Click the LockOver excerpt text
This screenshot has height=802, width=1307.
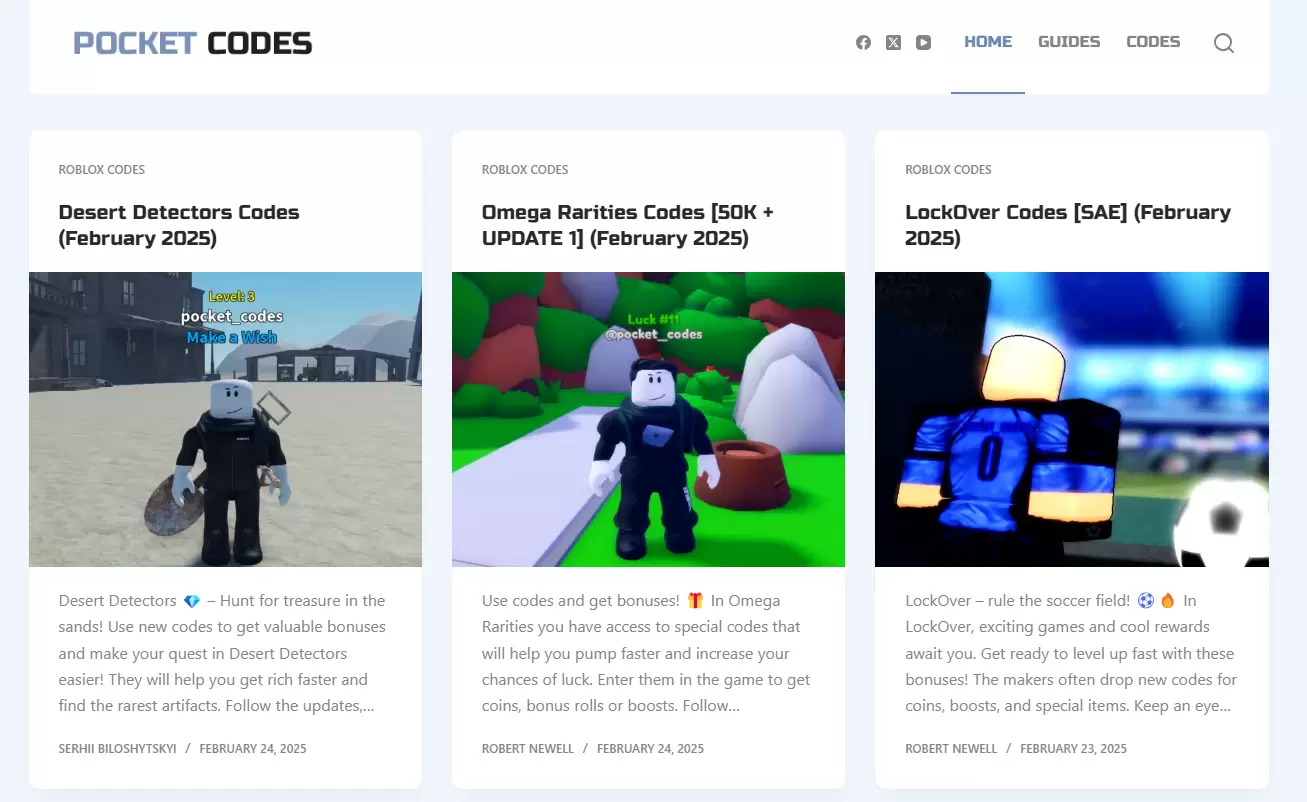click(x=1071, y=653)
